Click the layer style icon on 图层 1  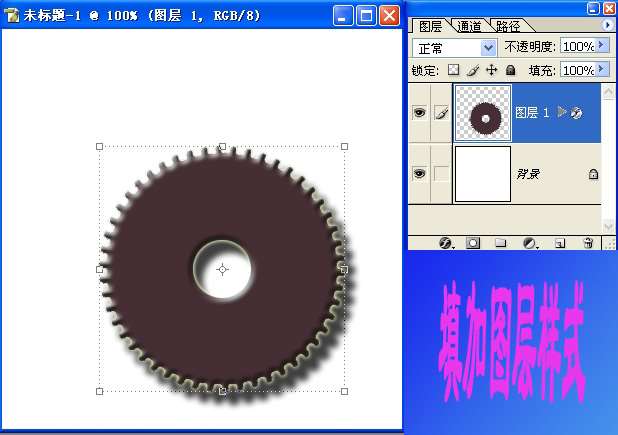[x=576, y=113]
